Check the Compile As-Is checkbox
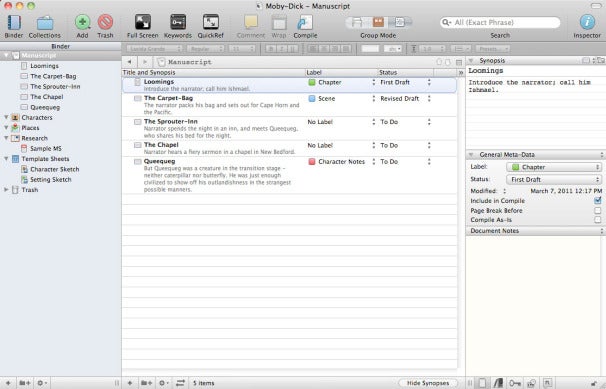This screenshot has height=389, width=606. pyautogui.click(x=597, y=220)
